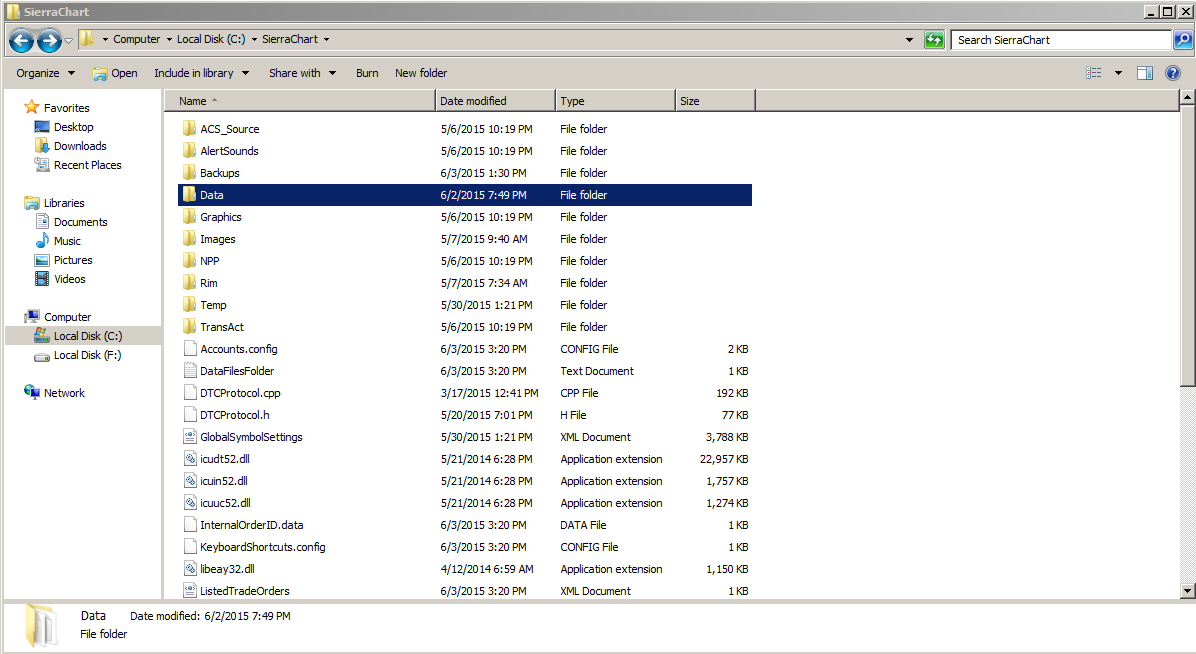
Task: Click the Burn button
Action: click(367, 73)
